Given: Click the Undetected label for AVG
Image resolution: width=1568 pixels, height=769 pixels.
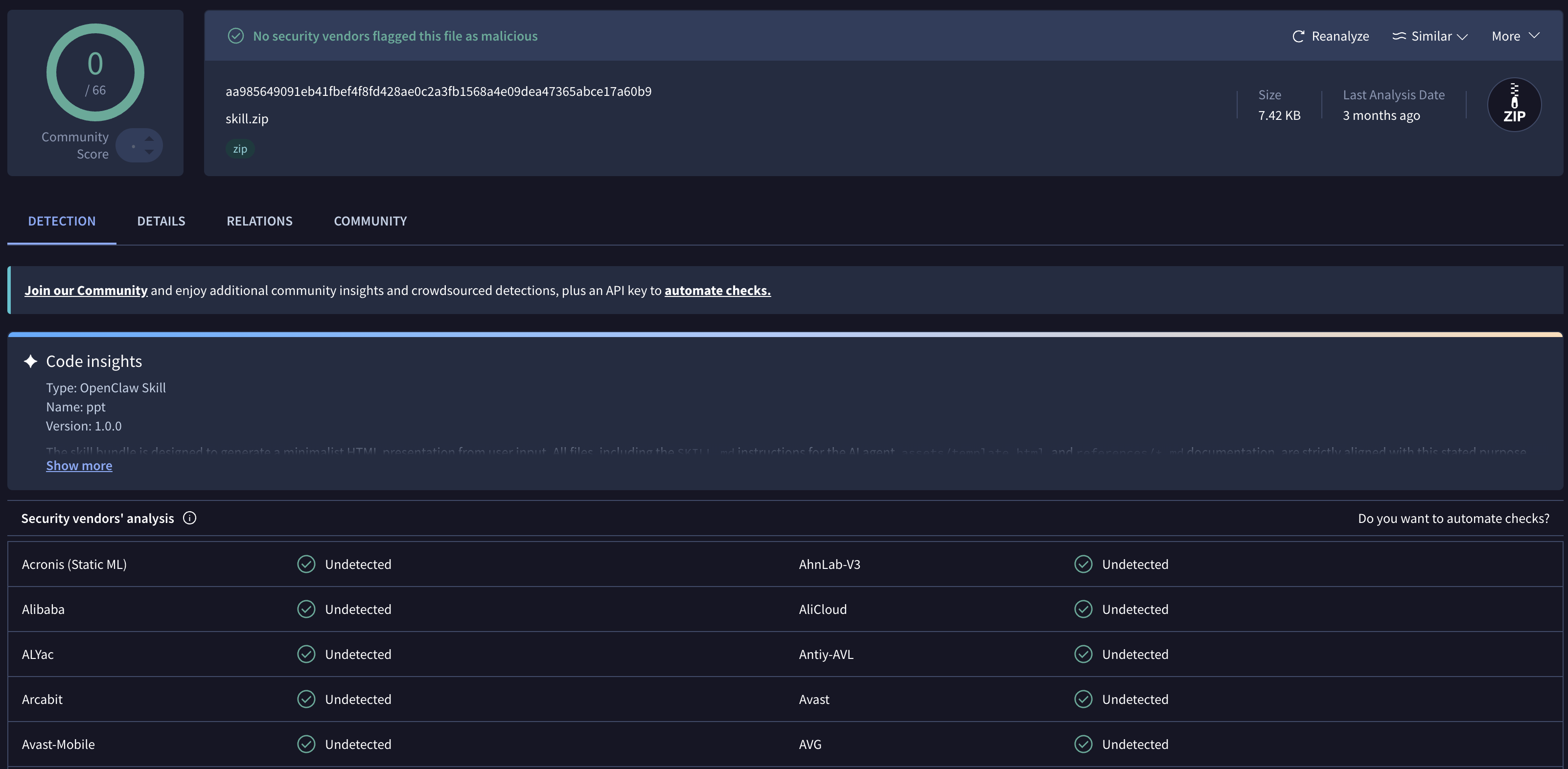Looking at the screenshot, I should tap(1135, 744).
